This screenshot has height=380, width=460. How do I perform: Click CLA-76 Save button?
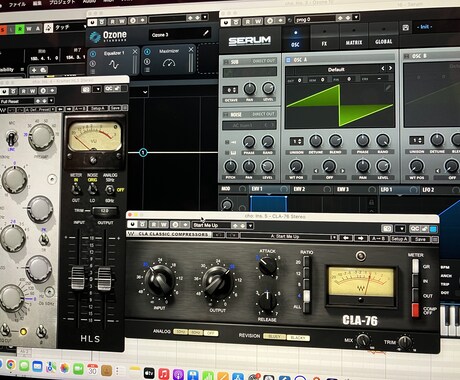click(x=420, y=239)
